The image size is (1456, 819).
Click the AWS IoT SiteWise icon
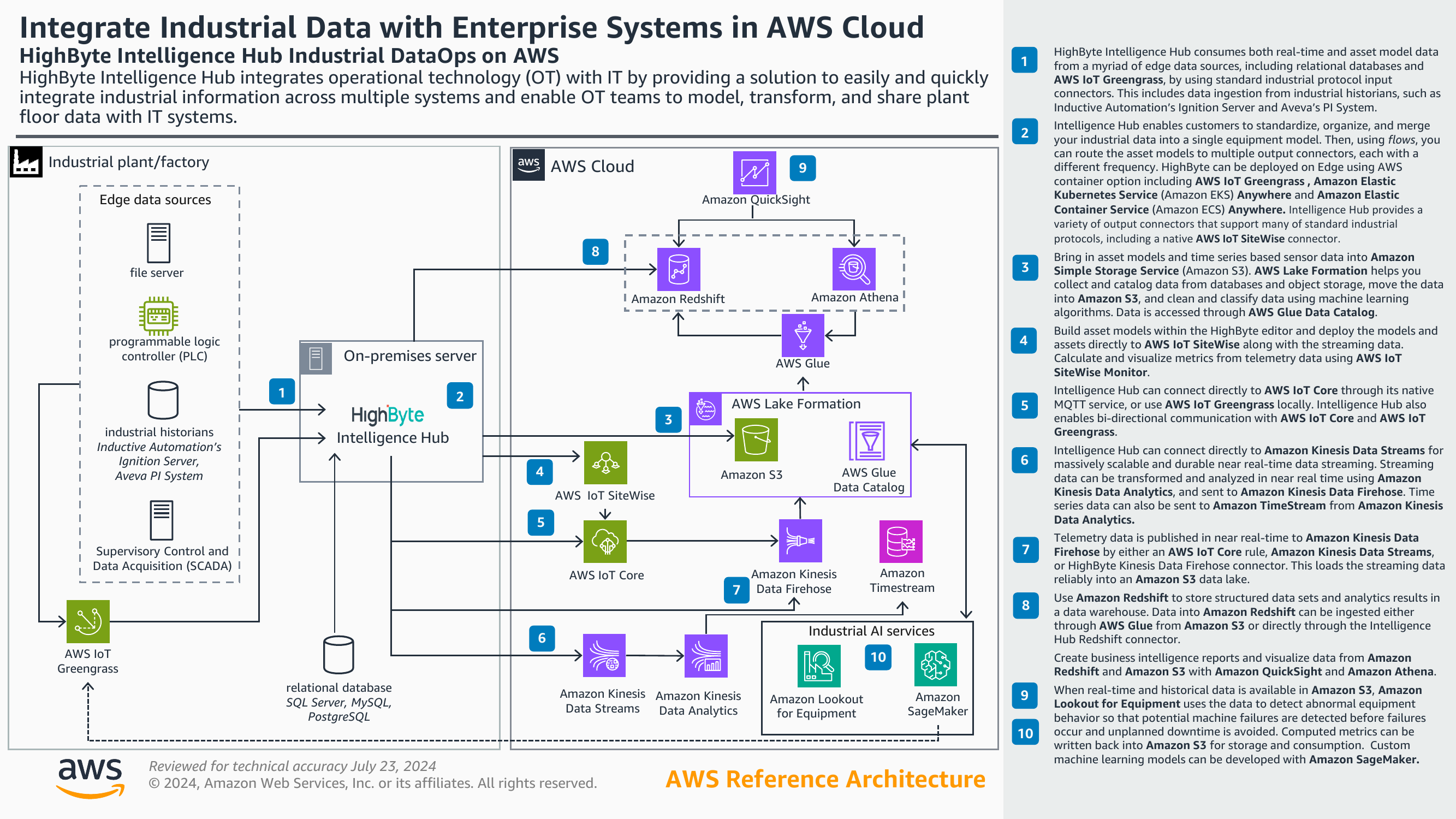click(x=605, y=462)
